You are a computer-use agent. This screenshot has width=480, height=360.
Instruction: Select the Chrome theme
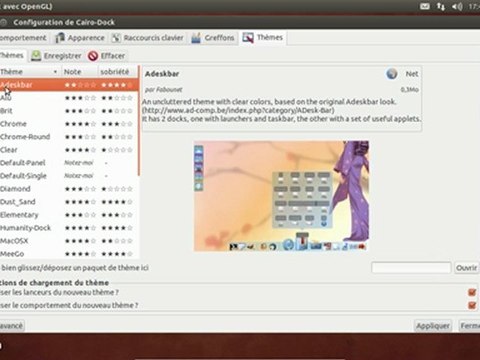click(69, 124)
